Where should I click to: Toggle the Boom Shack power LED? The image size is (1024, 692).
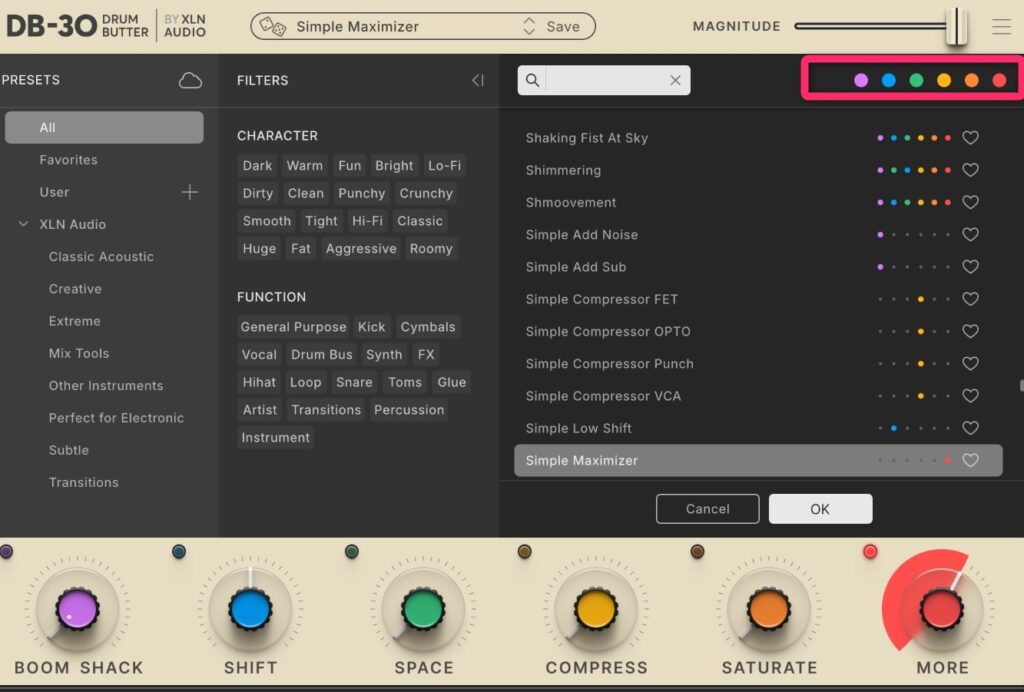[6, 551]
